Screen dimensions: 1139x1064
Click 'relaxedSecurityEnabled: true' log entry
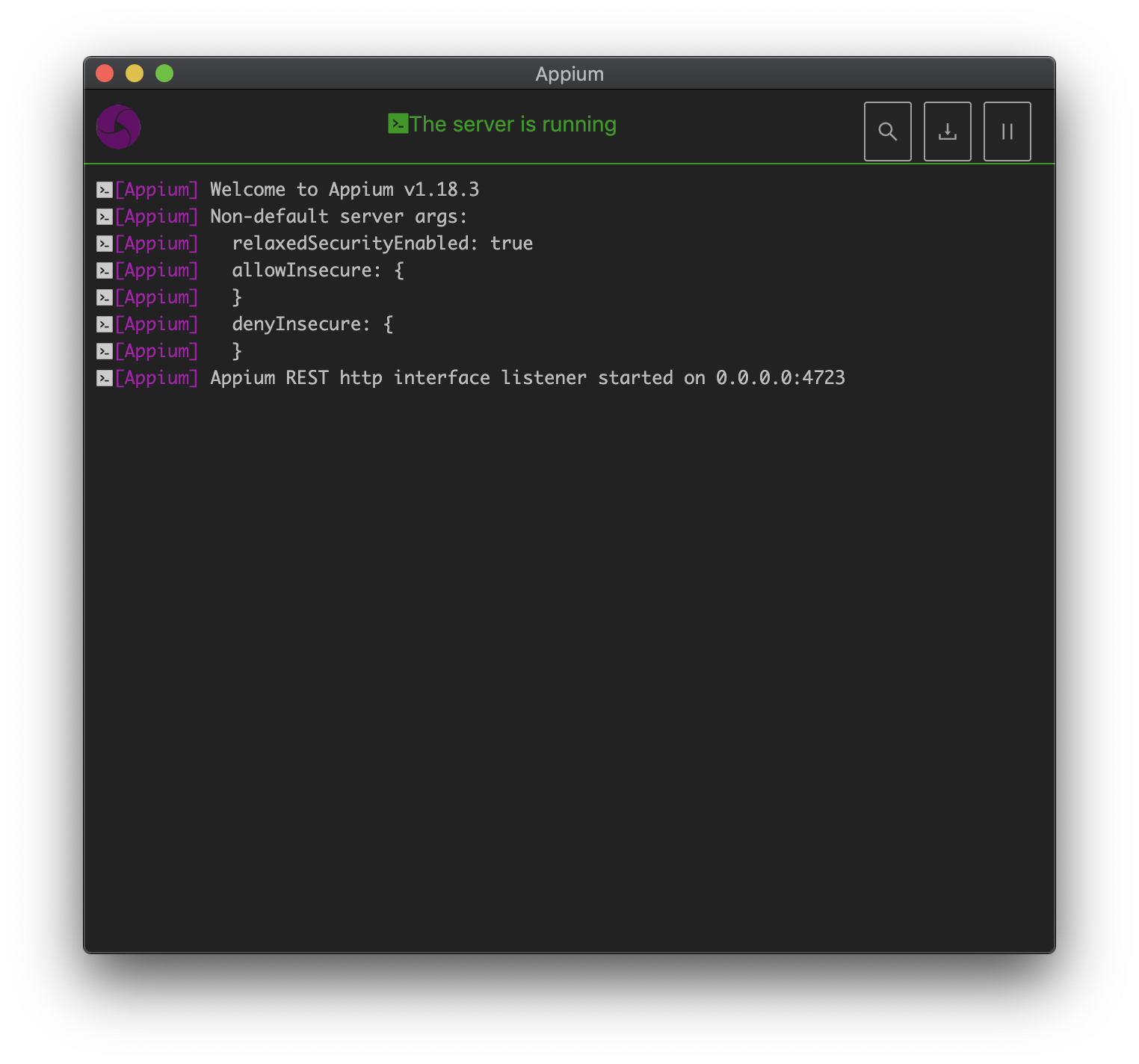tap(382, 244)
